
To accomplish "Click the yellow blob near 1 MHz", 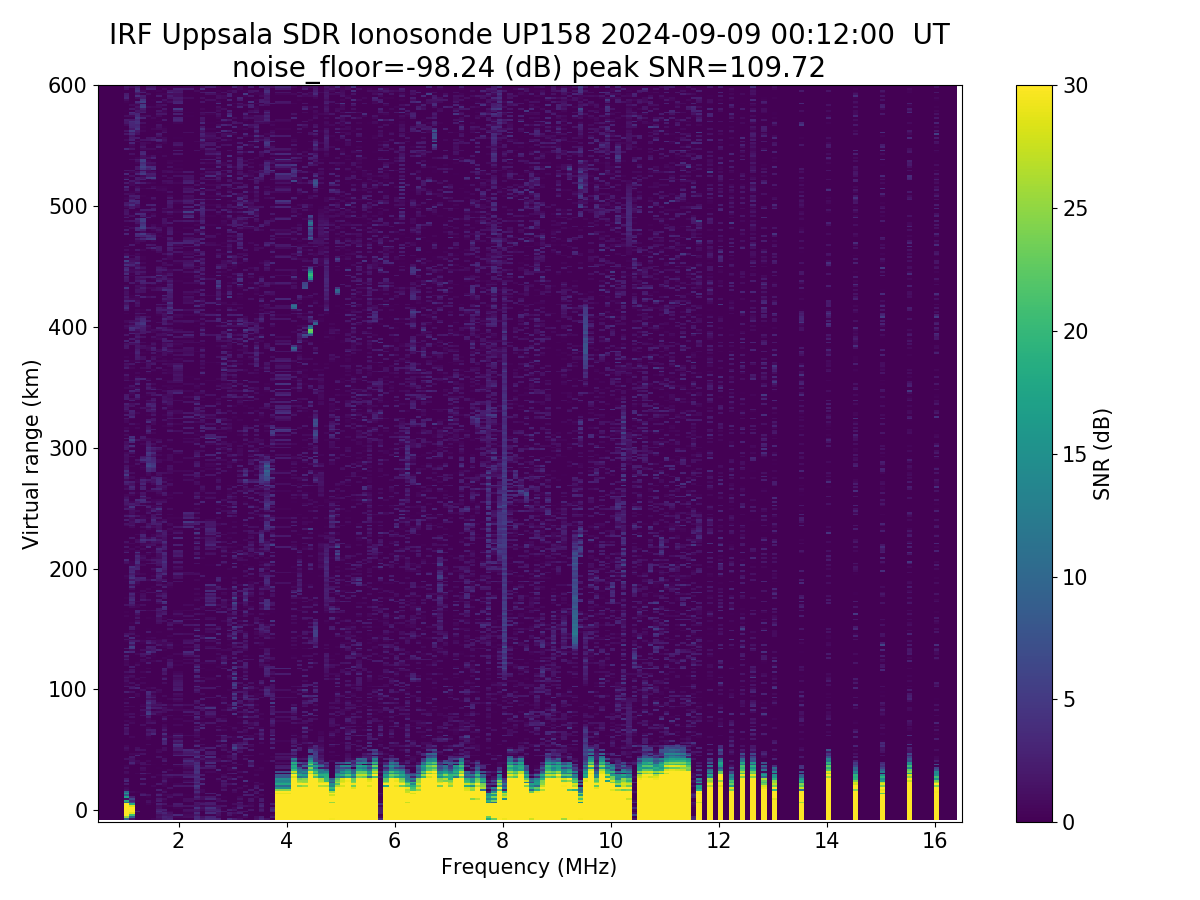I will click(x=129, y=806).
